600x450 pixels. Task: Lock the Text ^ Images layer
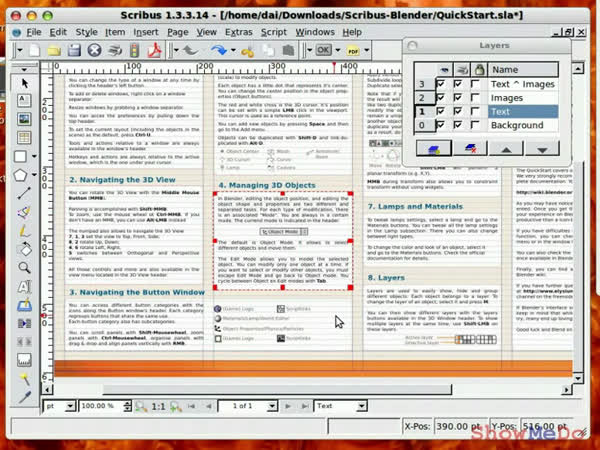click(475, 83)
